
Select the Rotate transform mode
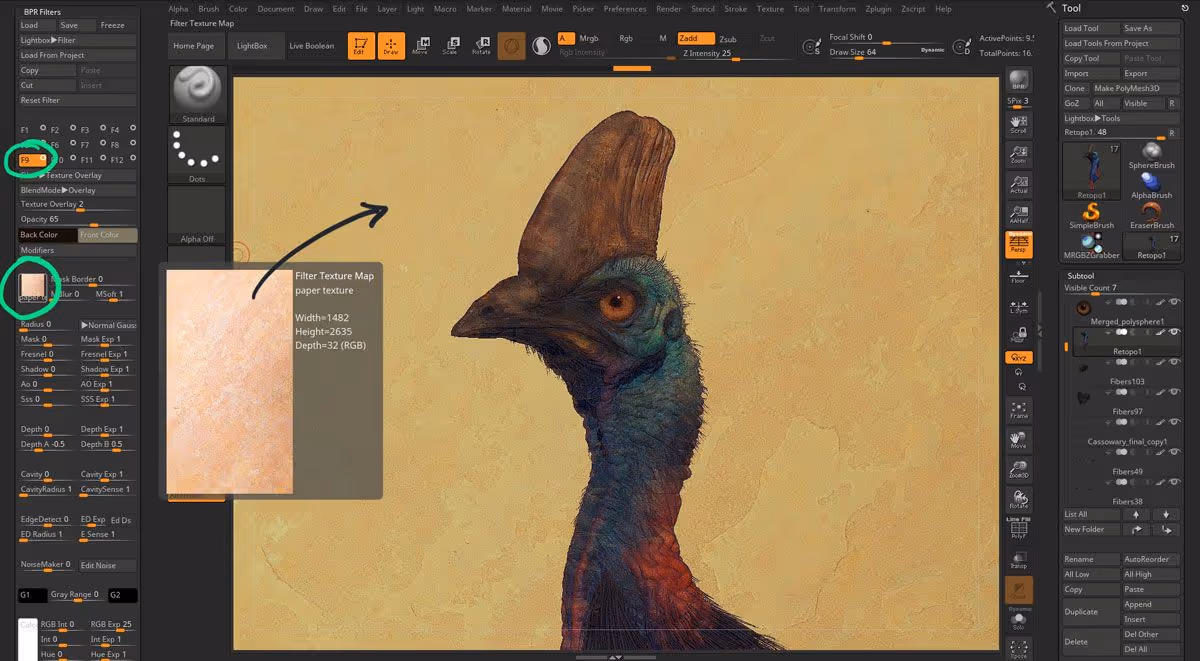pos(481,46)
